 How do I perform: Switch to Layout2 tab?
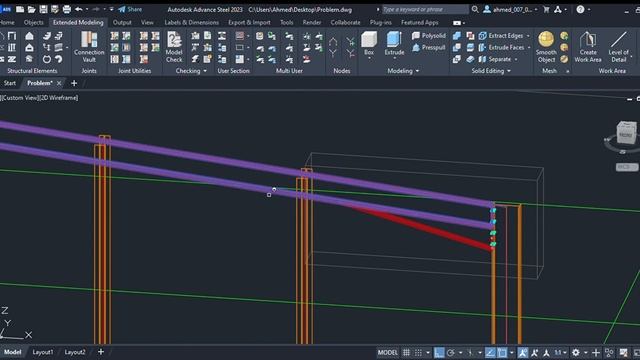coord(75,352)
